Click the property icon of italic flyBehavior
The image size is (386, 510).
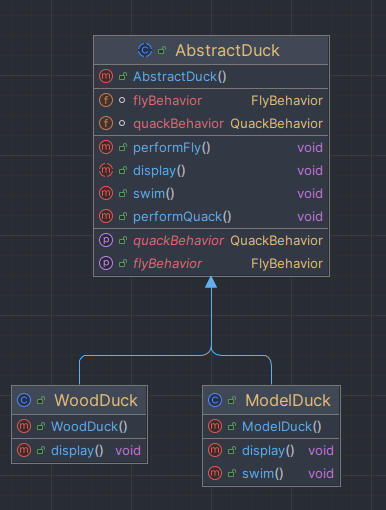106,263
